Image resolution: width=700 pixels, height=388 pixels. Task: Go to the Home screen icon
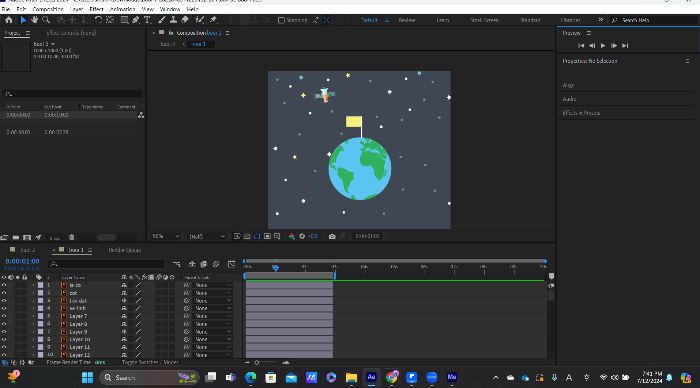tap(9, 20)
